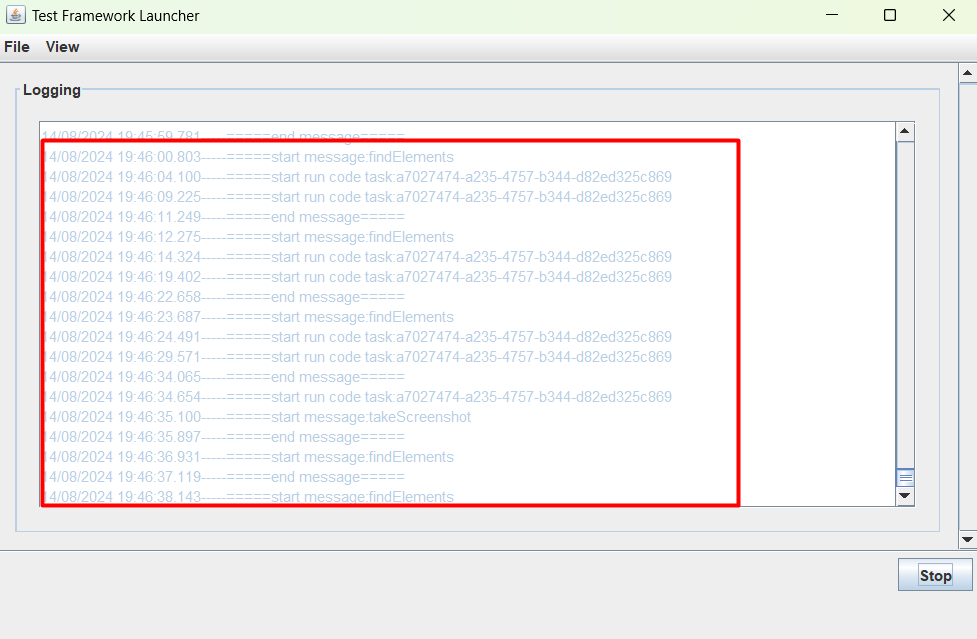Image resolution: width=977 pixels, height=639 pixels.
Task: Click the 'Test Framework Launcher' window title
Action: coord(116,16)
